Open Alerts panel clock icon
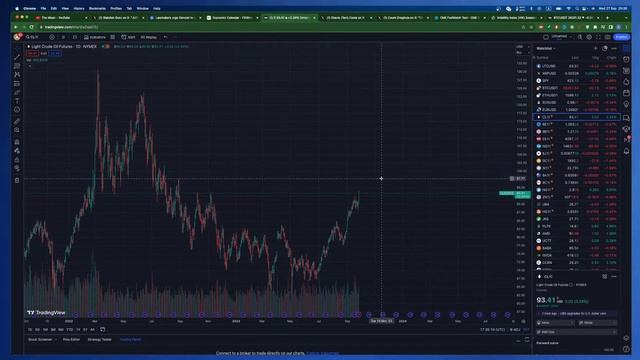 (626, 59)
